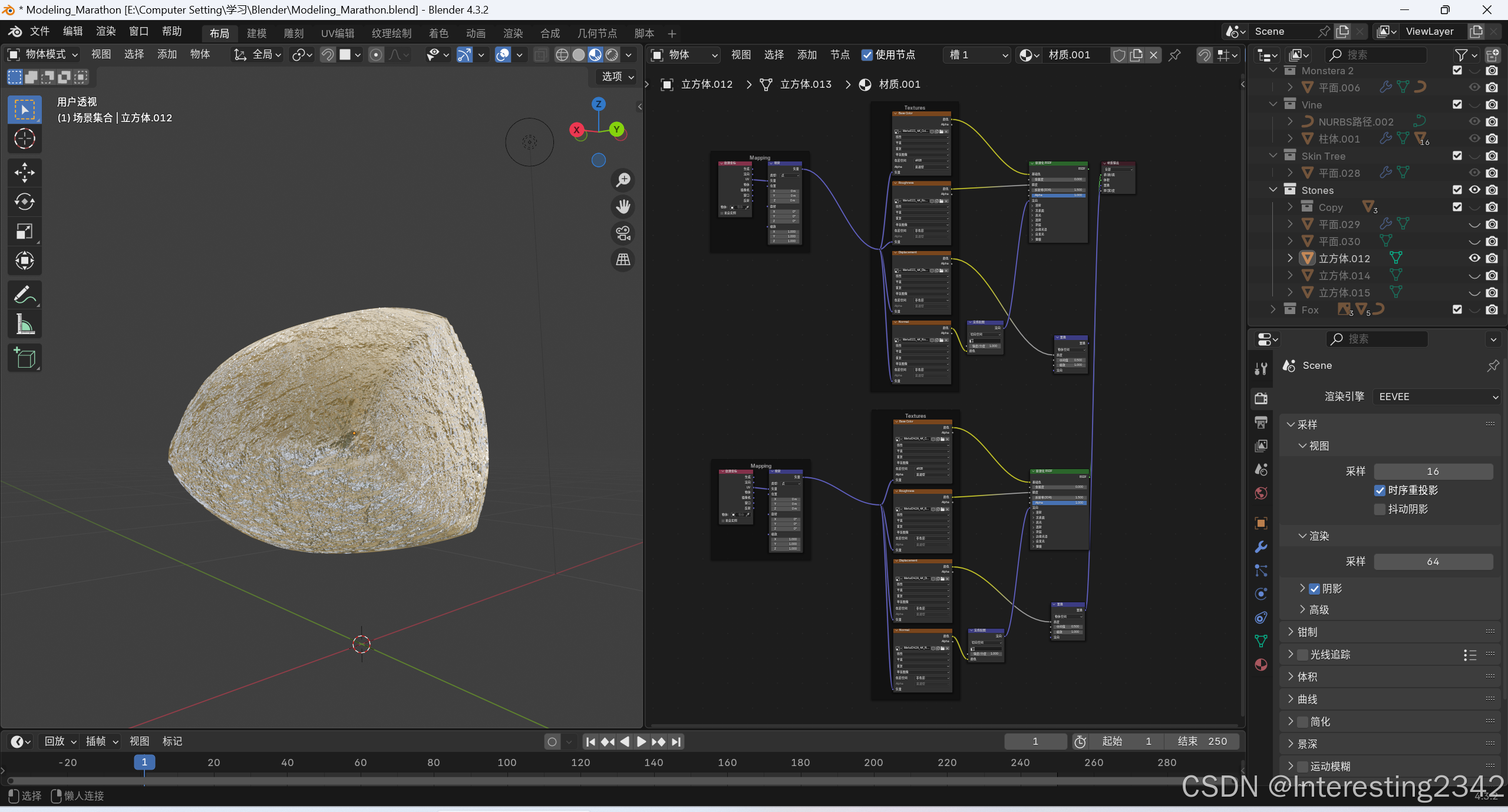Screen dimensions: 1508x812
Task: Click the 选项 button in viewport header
Action: (617, 77)
